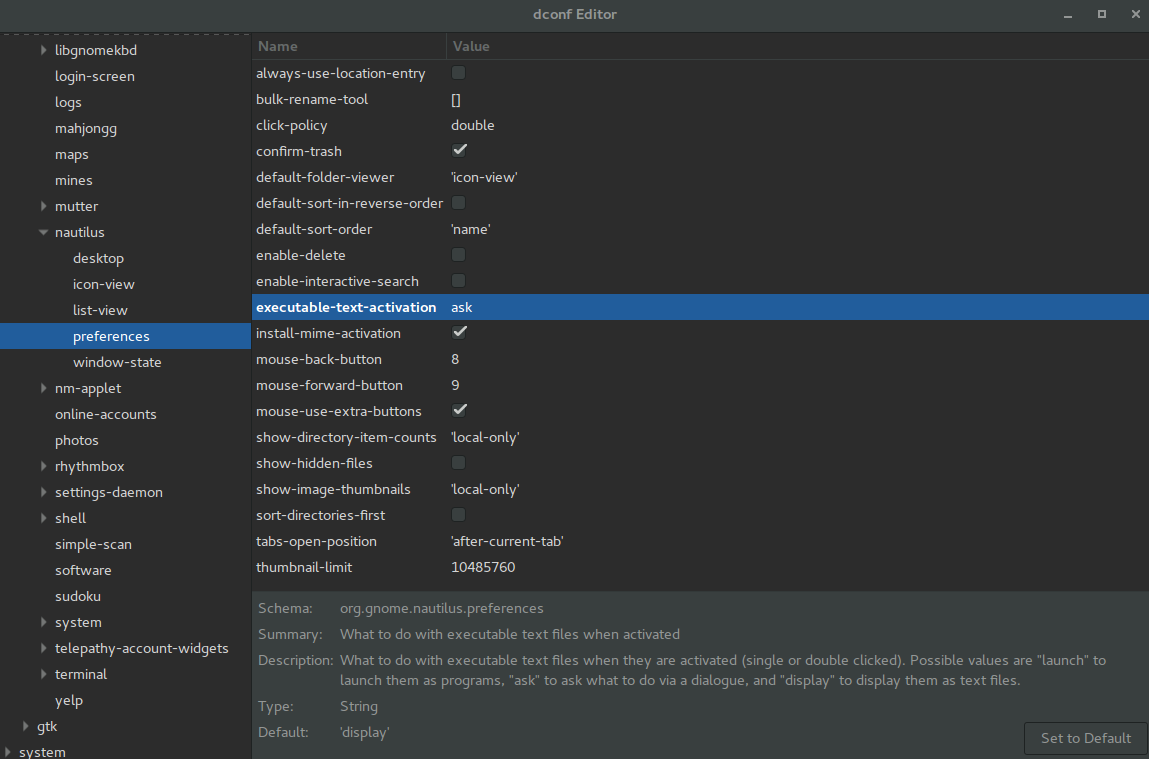
Task: Select photos in the tree
Action: pos(76,440)
